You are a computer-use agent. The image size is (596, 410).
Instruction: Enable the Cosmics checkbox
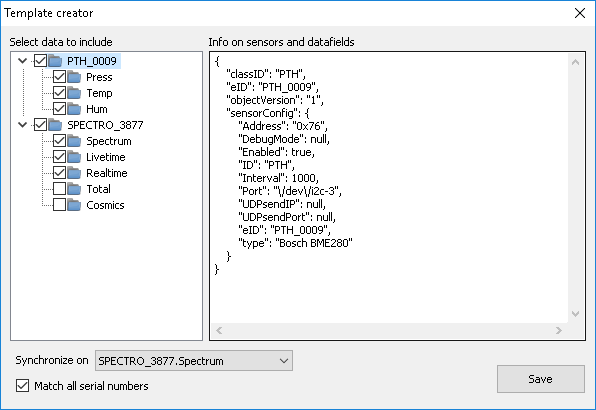[59, 204]
